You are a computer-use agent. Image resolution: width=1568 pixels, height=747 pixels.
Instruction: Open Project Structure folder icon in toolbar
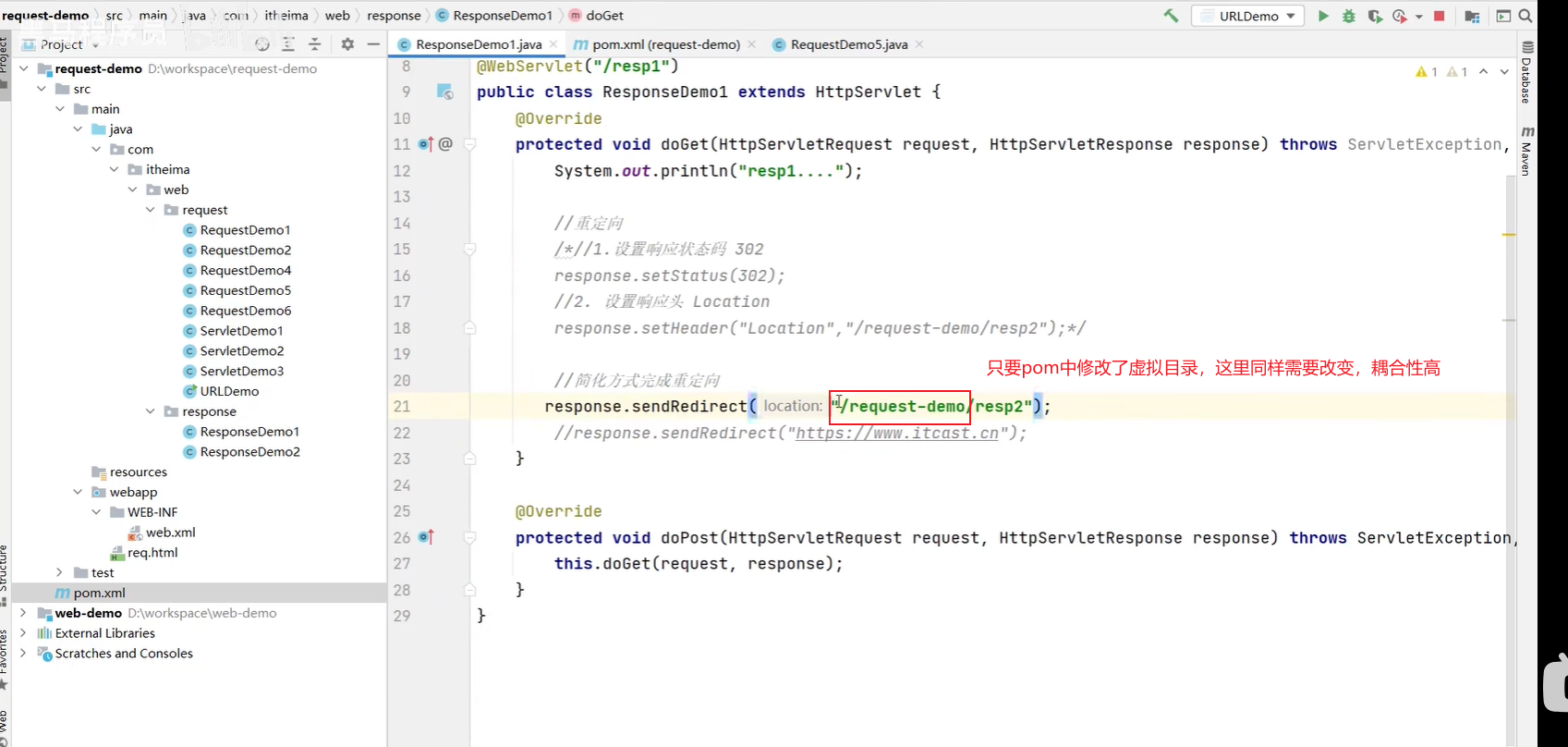pyautogui.click(x=1472, y=16)
